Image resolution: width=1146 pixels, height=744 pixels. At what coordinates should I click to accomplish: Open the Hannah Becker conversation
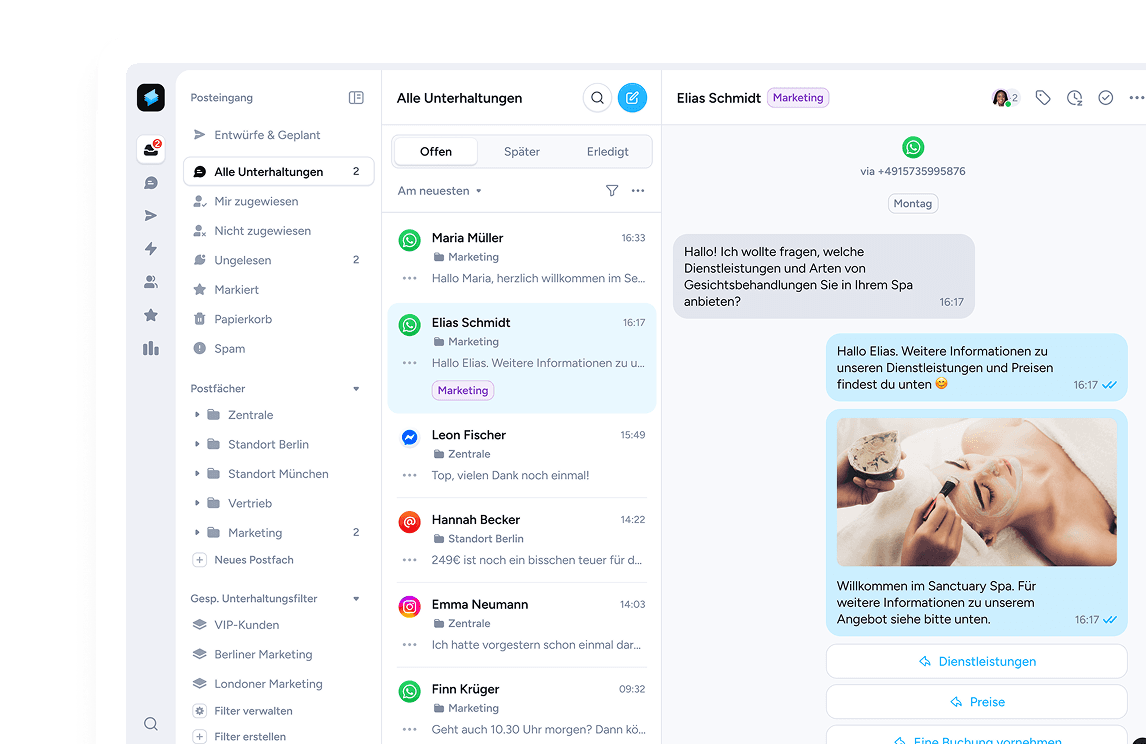[521, 540]
